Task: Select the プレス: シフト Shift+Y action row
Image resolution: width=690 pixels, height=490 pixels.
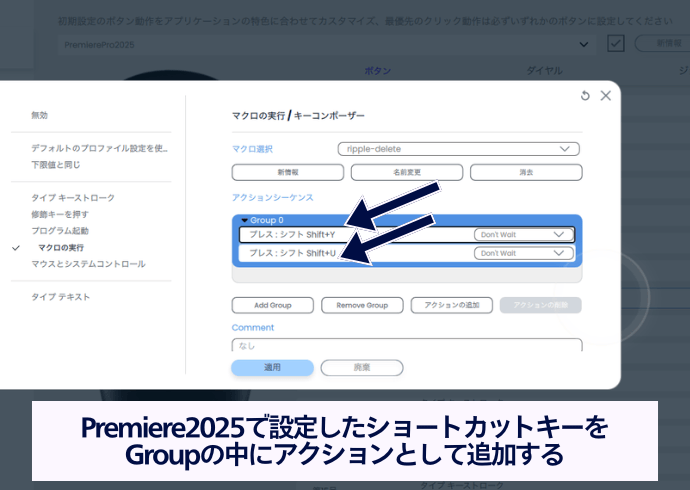Action: [x=350, y=234]
